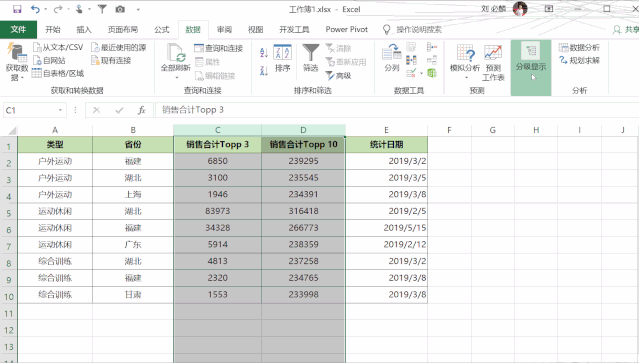Open the Customize Quick Access Toolbar dropdown

138,9
